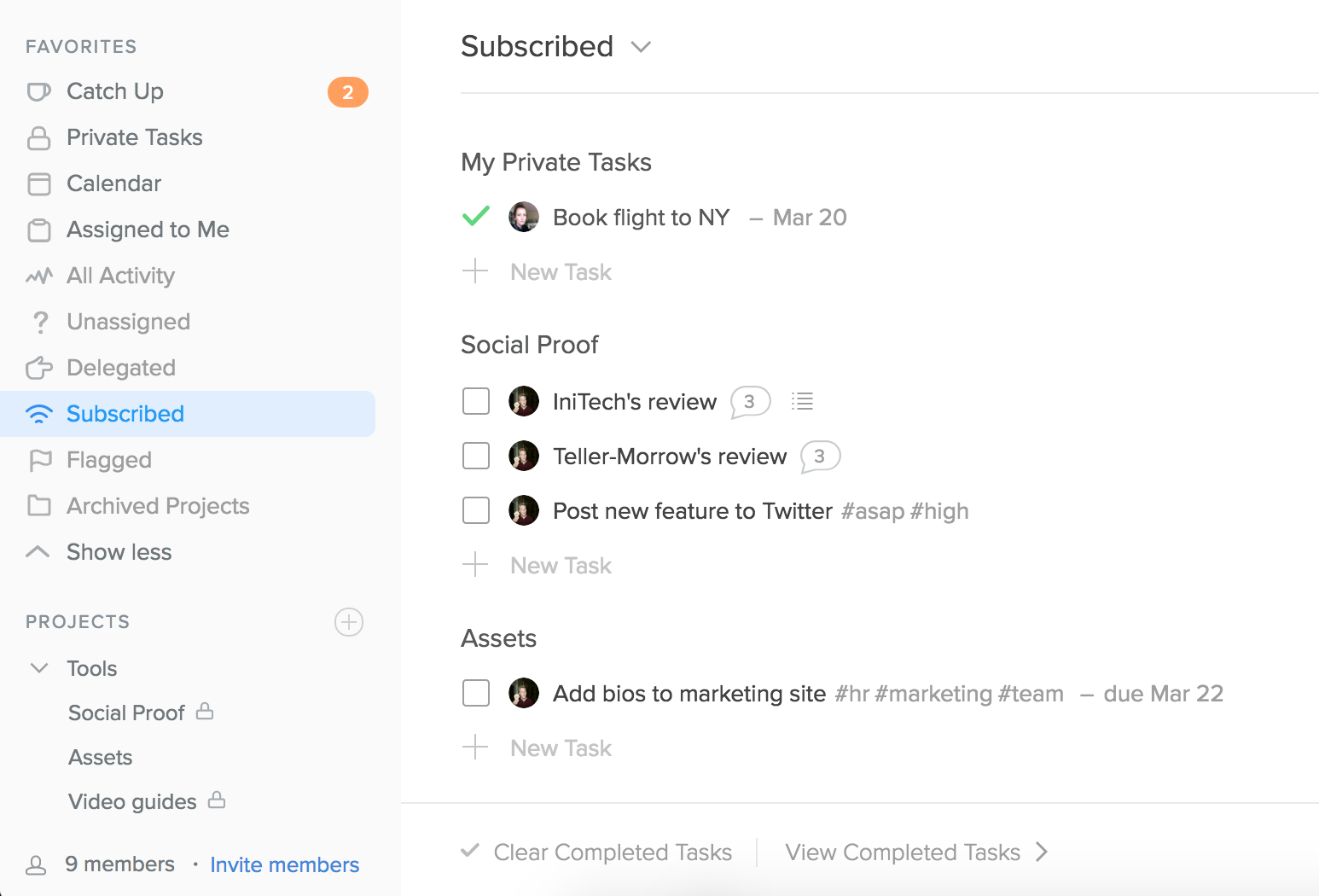Collapse the Tools project group chevron
This screenshot has height=896, width=1319.
[x=39, y=667]
